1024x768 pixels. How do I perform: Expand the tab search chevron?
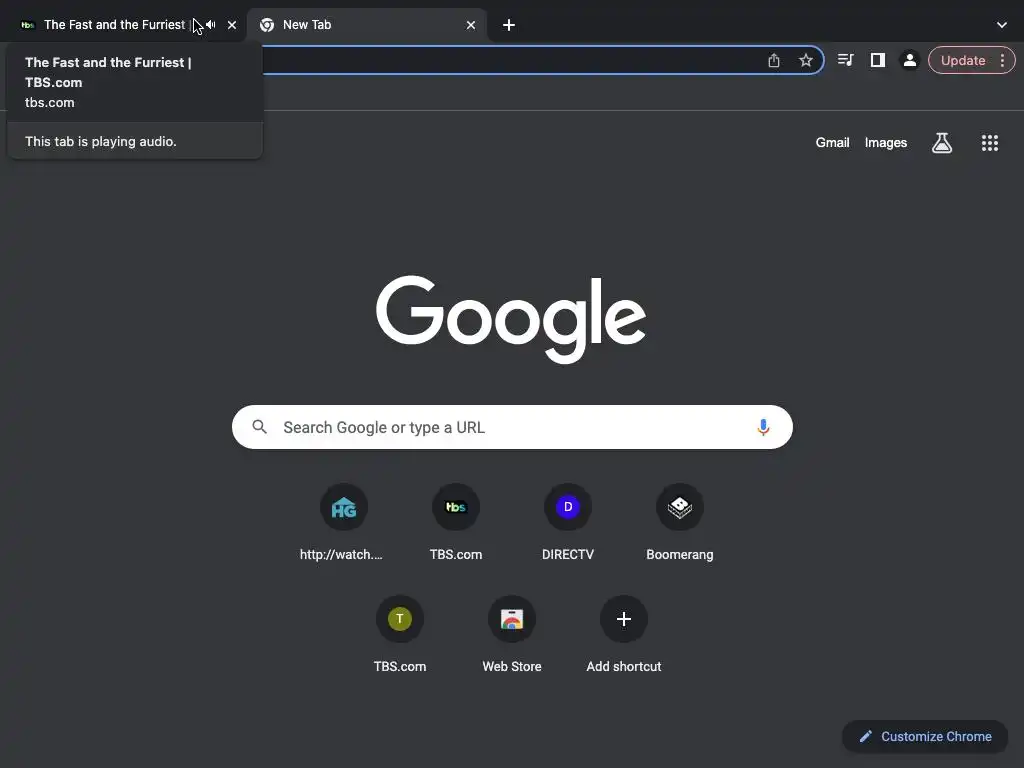[1002, 25]
